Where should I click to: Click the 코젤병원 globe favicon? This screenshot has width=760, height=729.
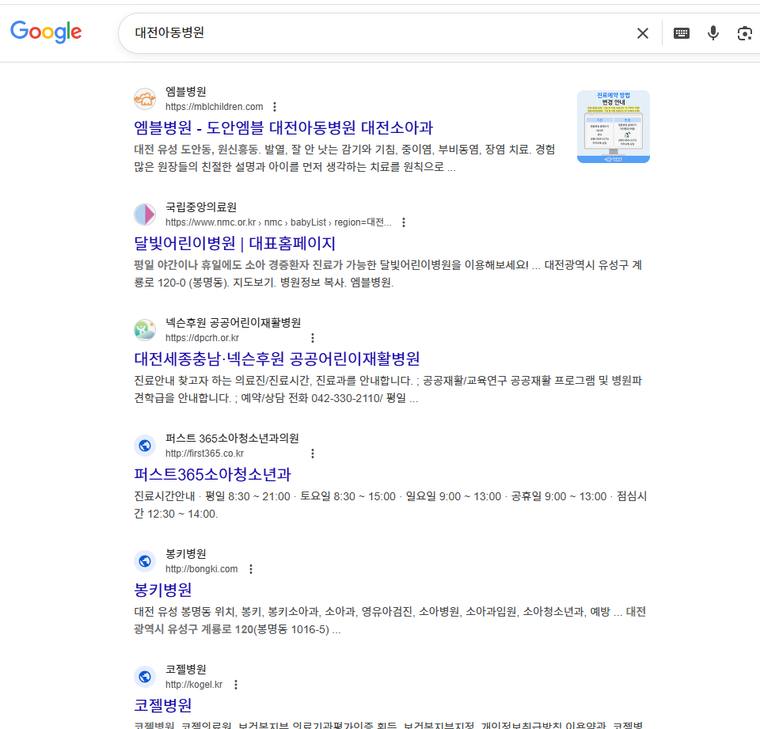pyautogui.click(x=145, y=677)
